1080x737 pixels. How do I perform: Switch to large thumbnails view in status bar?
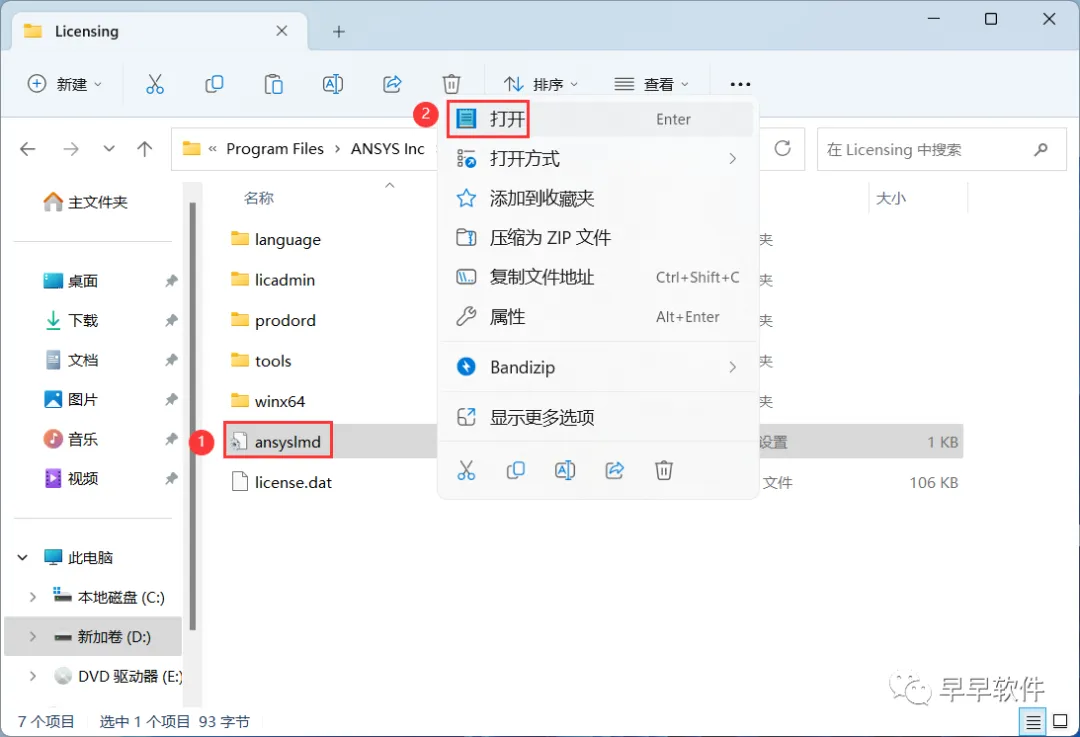pyautogui.click(x=1061, y=722)
